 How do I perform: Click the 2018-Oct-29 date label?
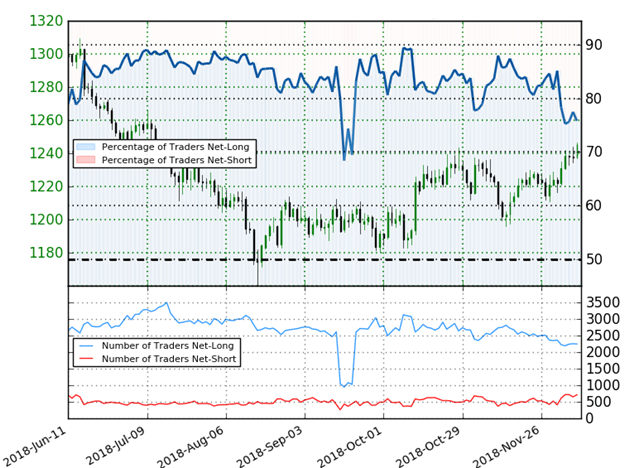[429, 446]
